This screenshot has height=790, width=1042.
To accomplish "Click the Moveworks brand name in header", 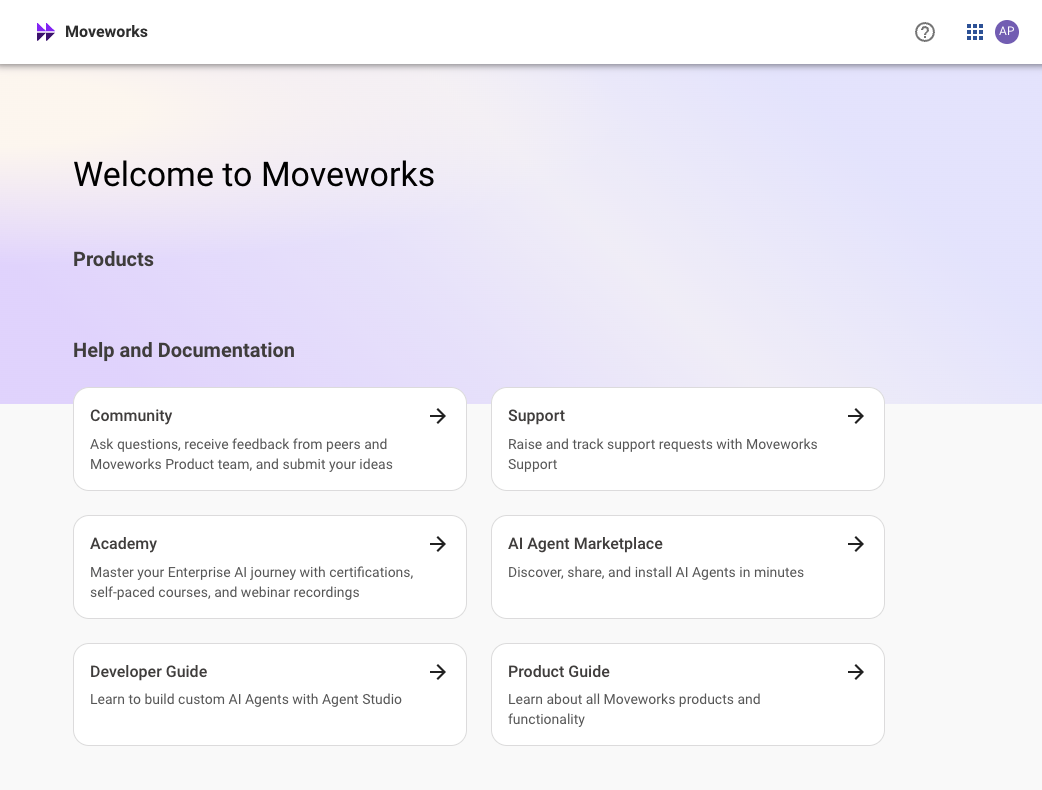I will coord(106,32).
